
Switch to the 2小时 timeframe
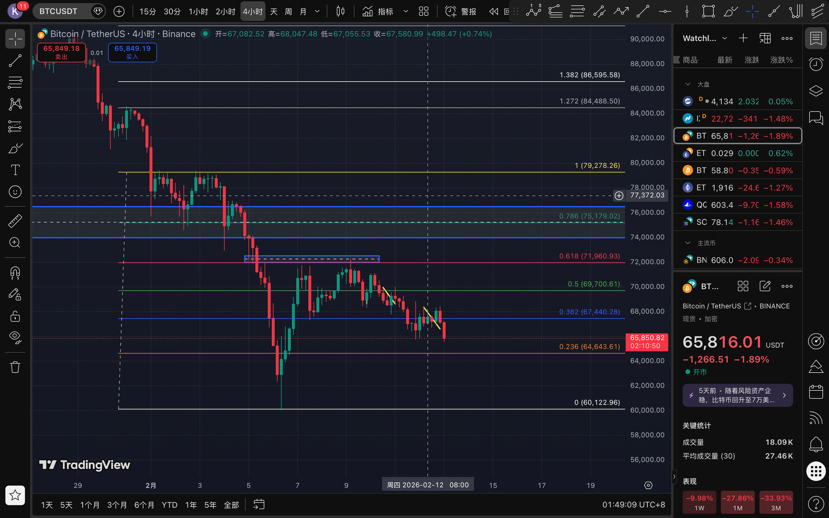(225, 11)
